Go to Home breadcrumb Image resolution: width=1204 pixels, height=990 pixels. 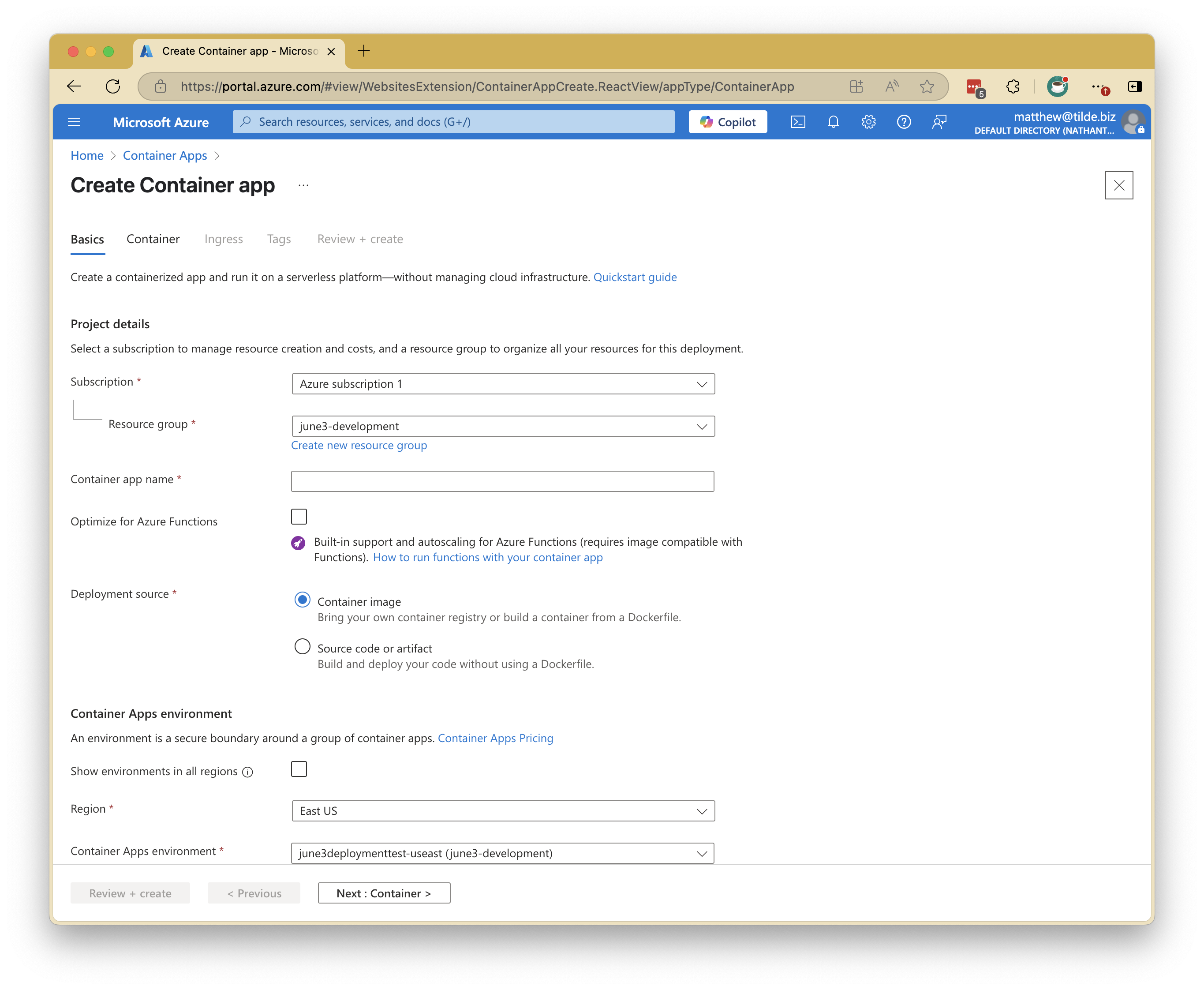click(x=86, y=156)
